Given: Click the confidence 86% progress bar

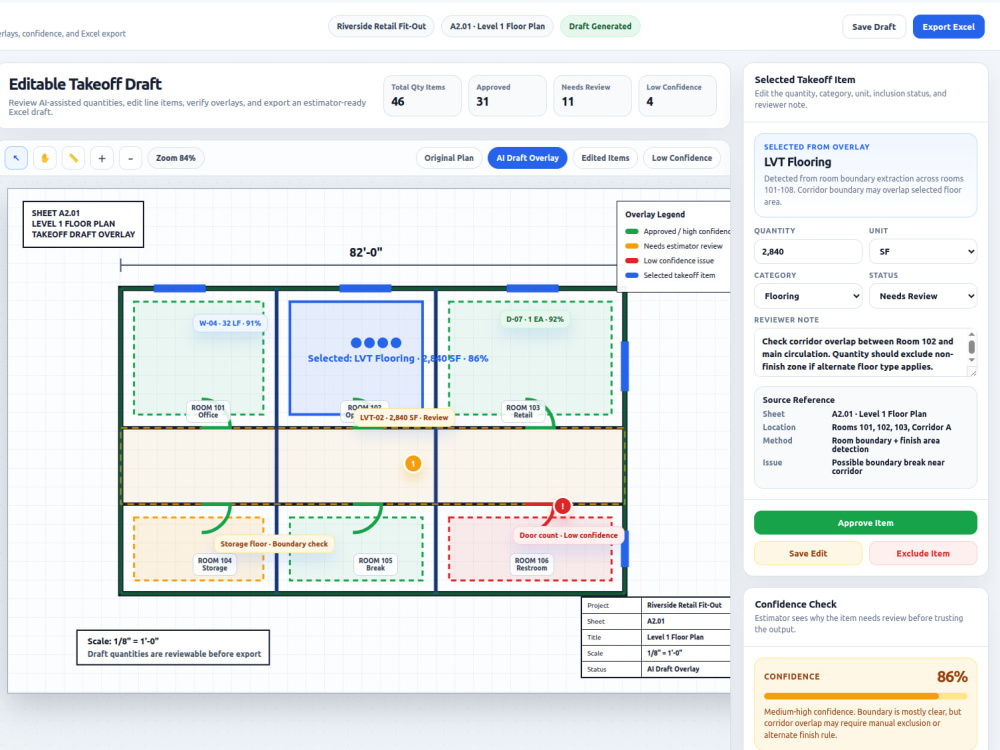Looking at the screenshot, I should coord(865,696).
